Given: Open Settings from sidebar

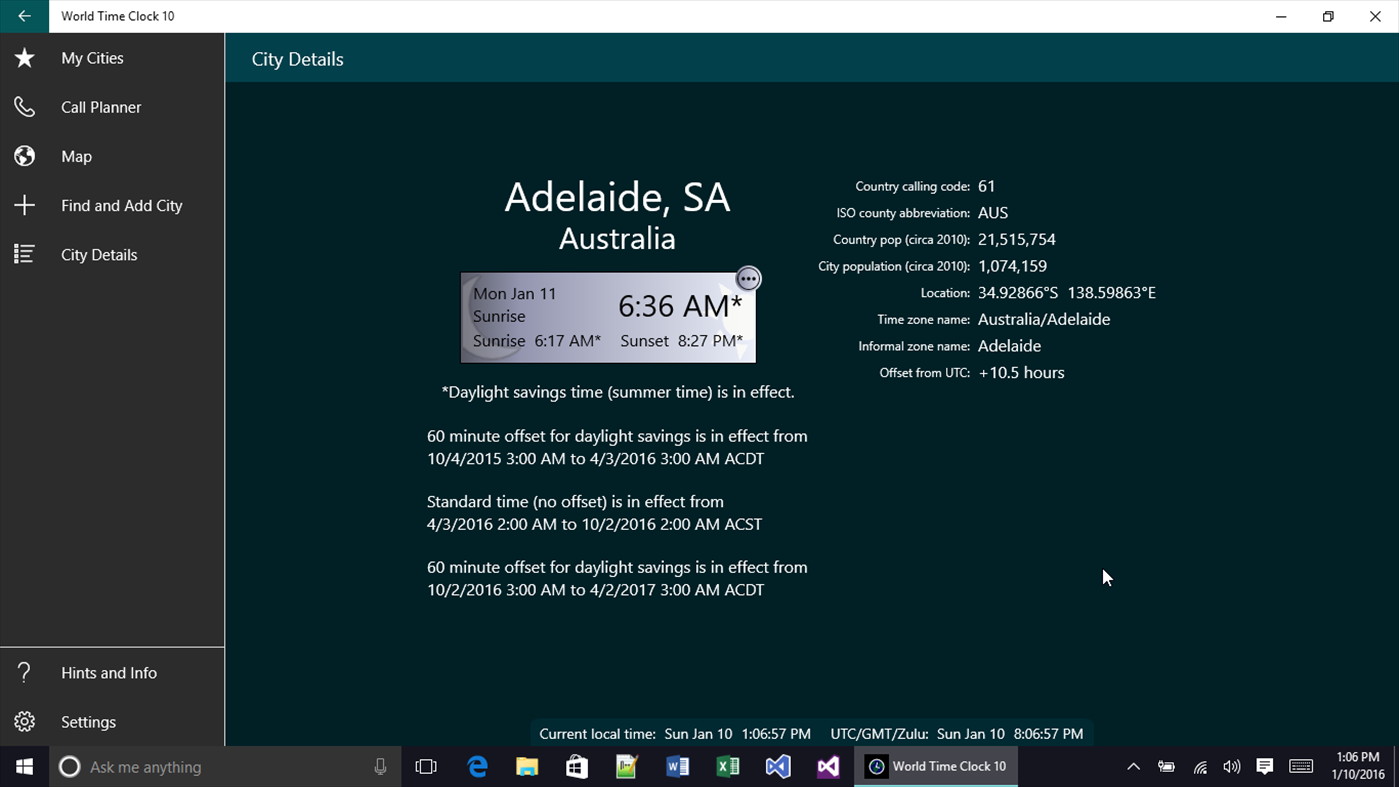Looking at the screenshot, I should (112, 722).
